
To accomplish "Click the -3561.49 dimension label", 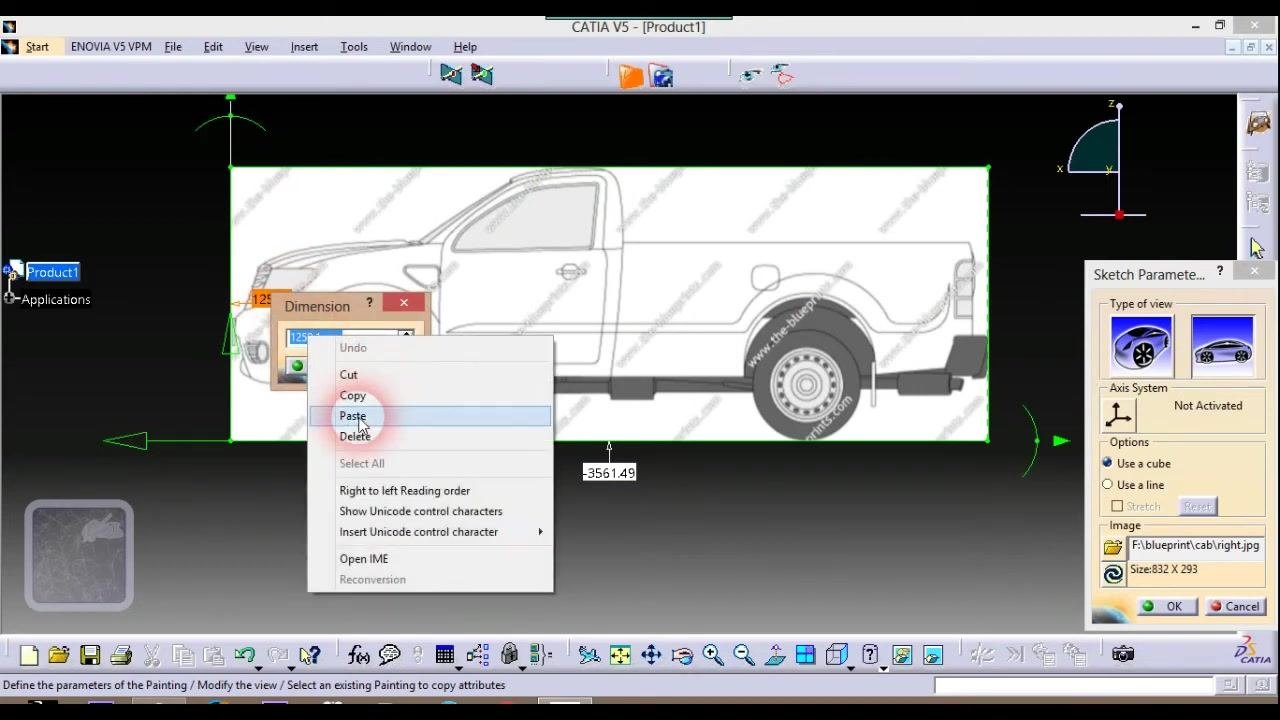I will (609, 473).
